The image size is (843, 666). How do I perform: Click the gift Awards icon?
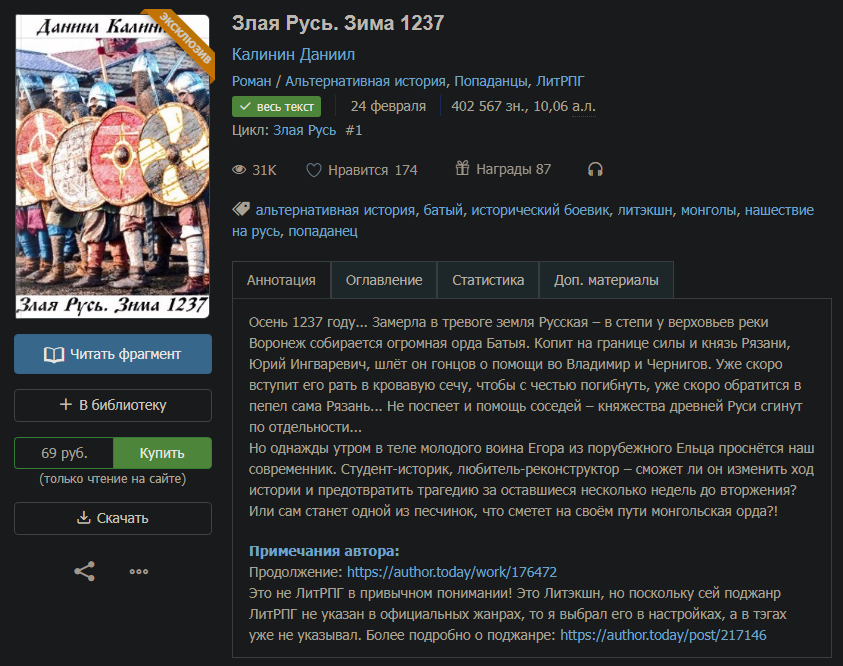click(462, 169)
